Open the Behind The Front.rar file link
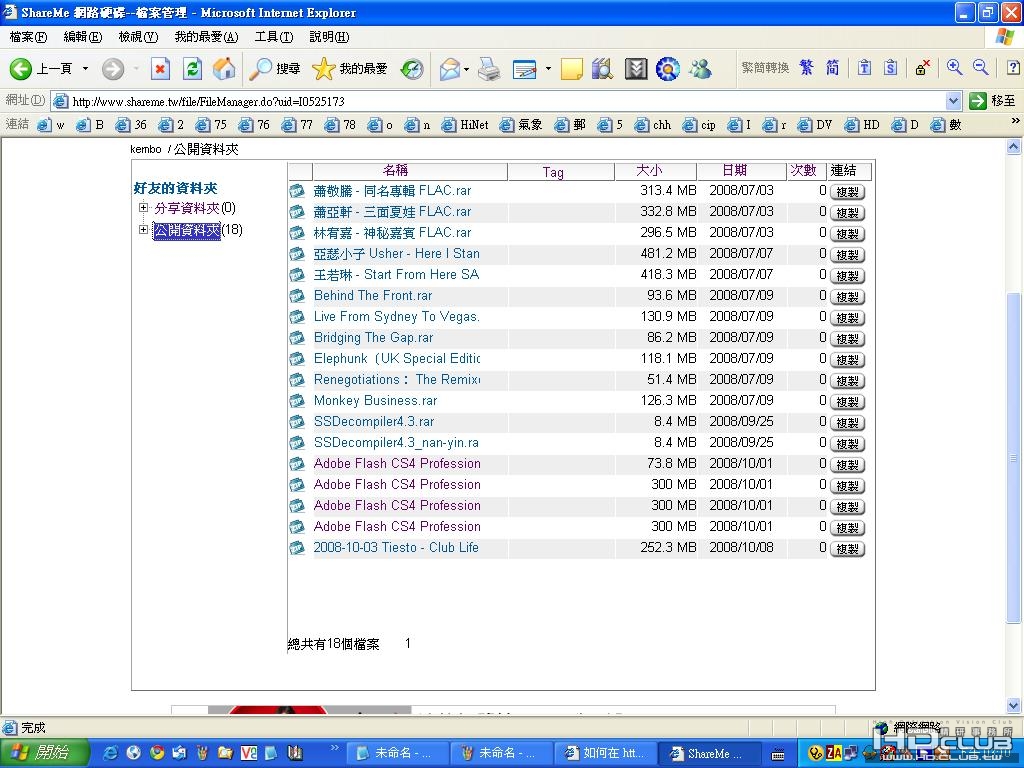Screen dimensions: 1024x768 tap(373, 296)
